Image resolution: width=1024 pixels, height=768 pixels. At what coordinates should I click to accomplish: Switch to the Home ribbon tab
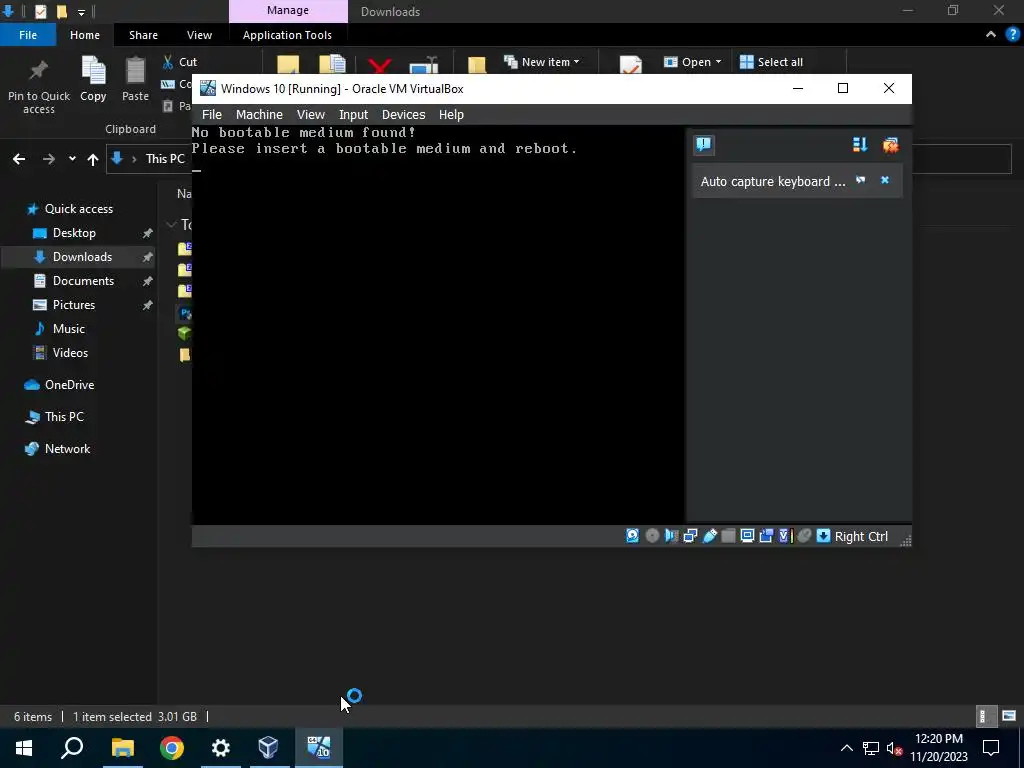pyautogui.click(x=85, y=35)
